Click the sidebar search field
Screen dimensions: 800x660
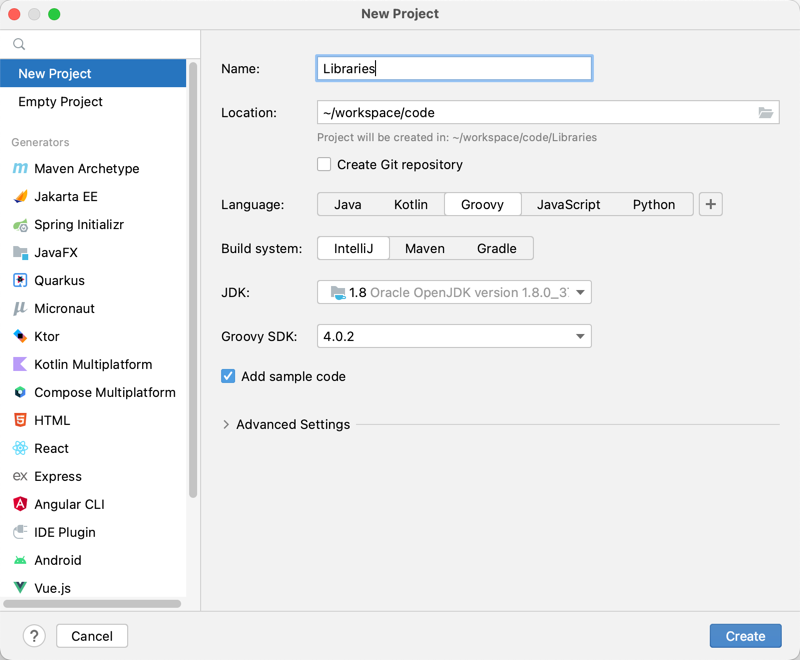tap(100, 44)
